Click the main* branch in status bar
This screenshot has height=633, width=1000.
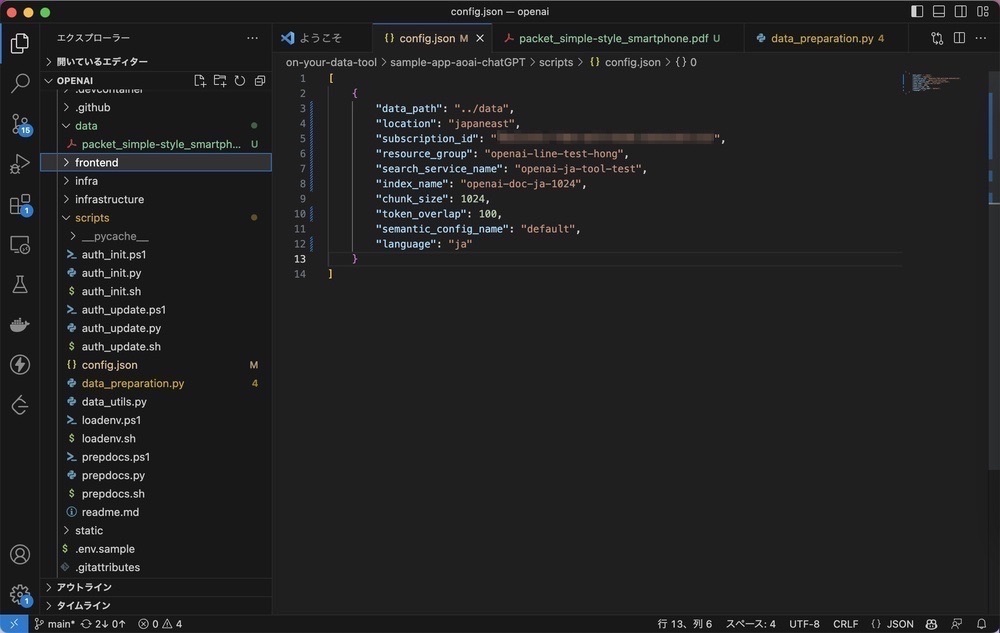coord(54,624)
